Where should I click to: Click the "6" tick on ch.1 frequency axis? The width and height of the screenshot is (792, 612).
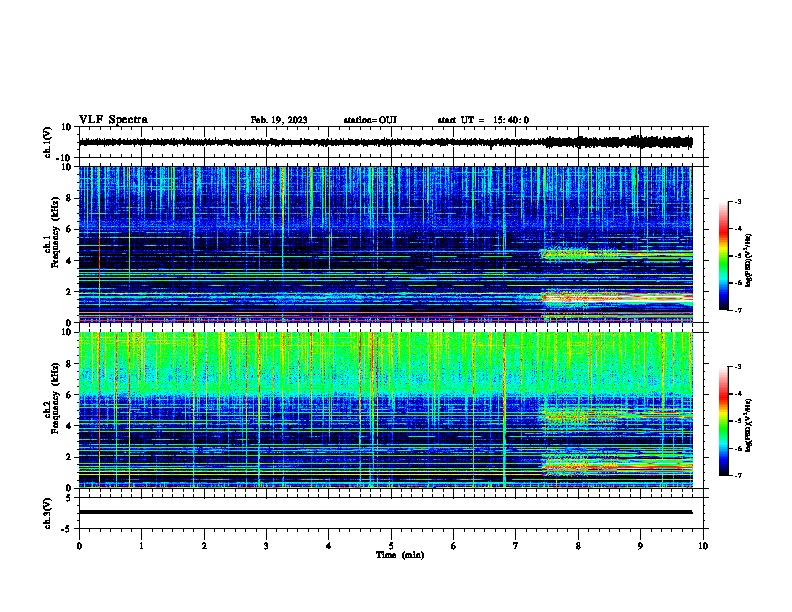(x=69, y=229)
